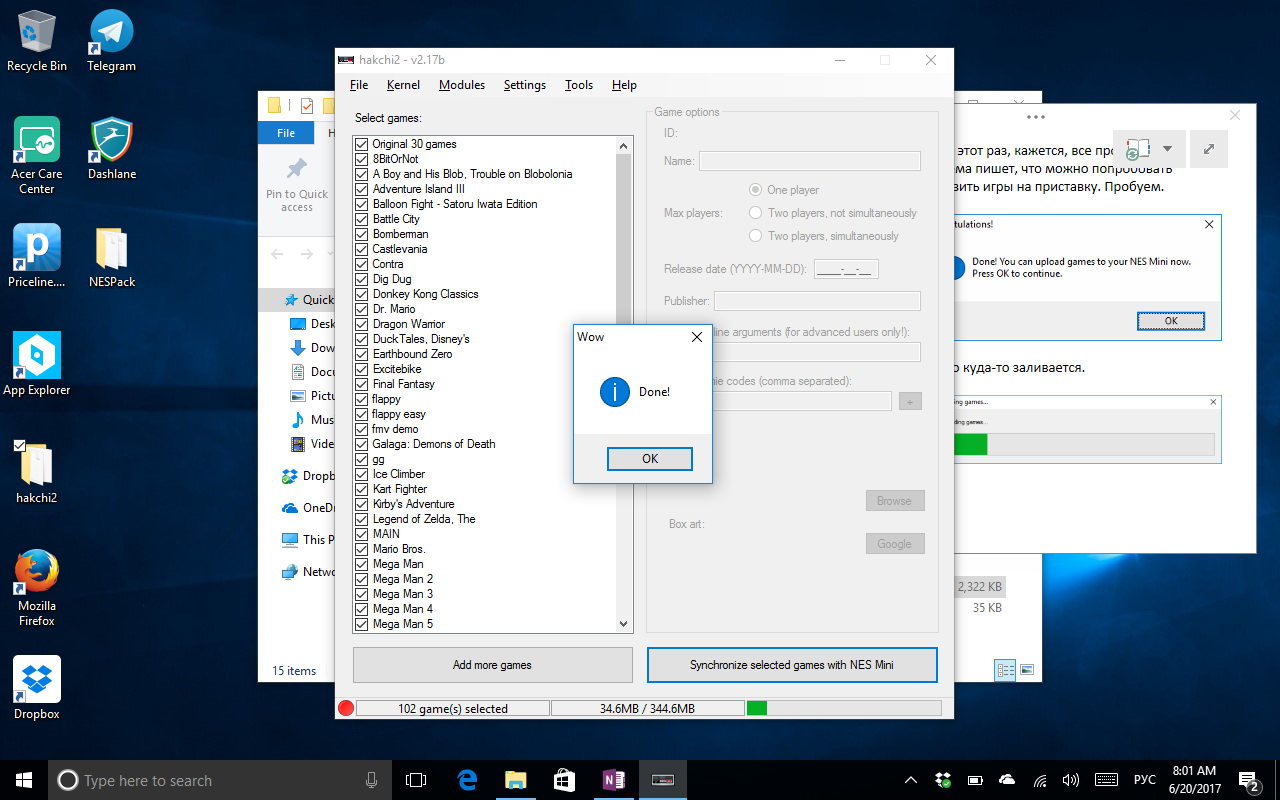1280x800 pixels.
Task: Click Add more games button
Action: click(492, 665)
